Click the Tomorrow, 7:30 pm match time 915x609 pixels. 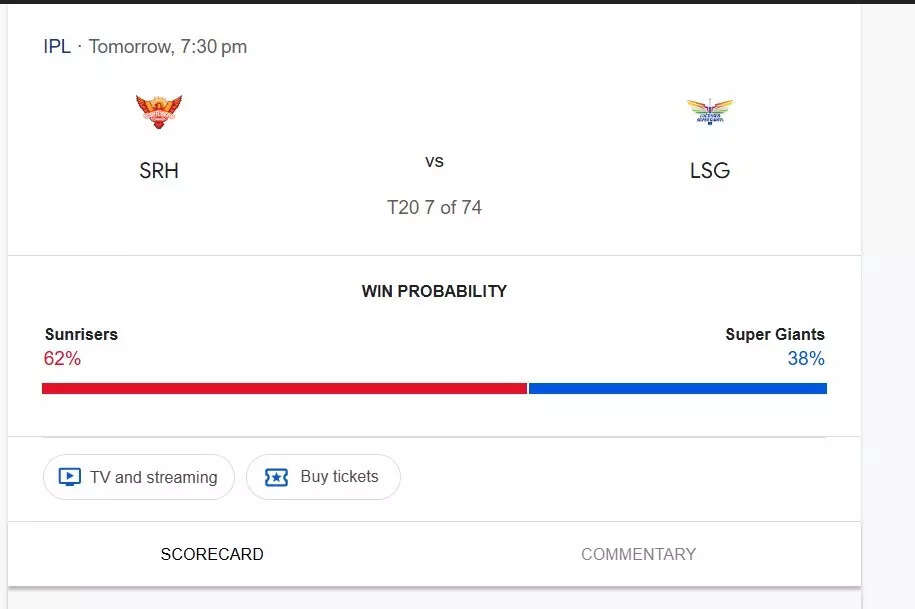coord(168,47)
